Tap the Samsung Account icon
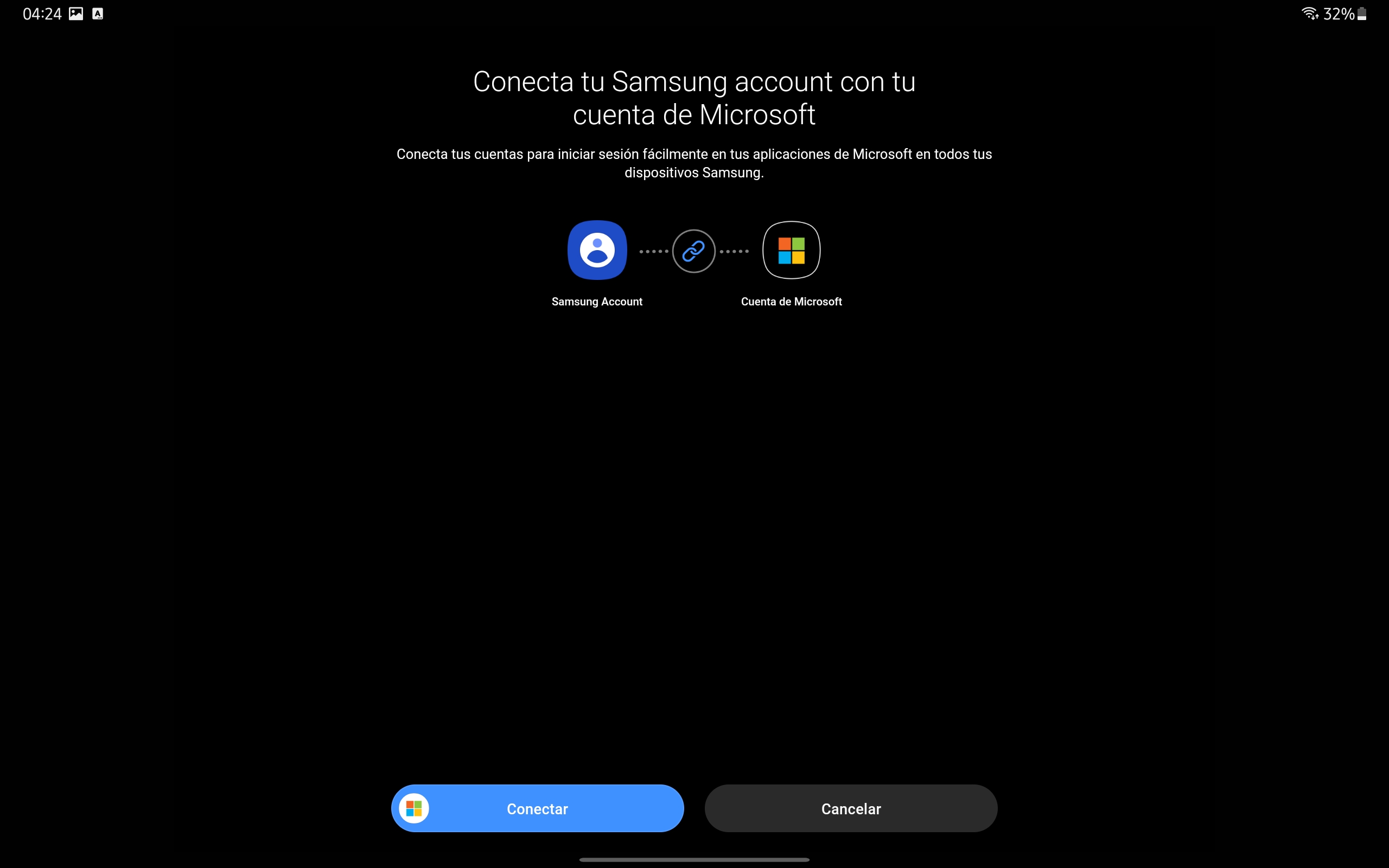The image size is (1389, 868). click(597, 250)
